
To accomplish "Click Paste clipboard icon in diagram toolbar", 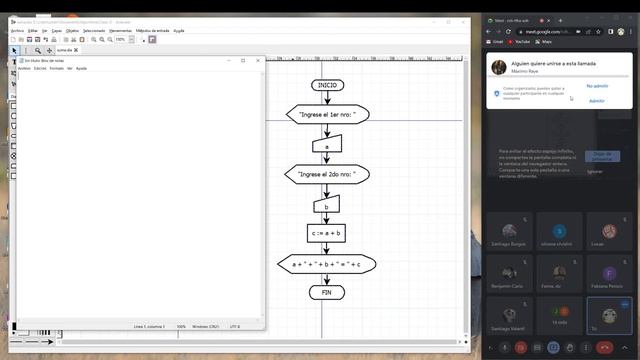I will click(82, 40).
